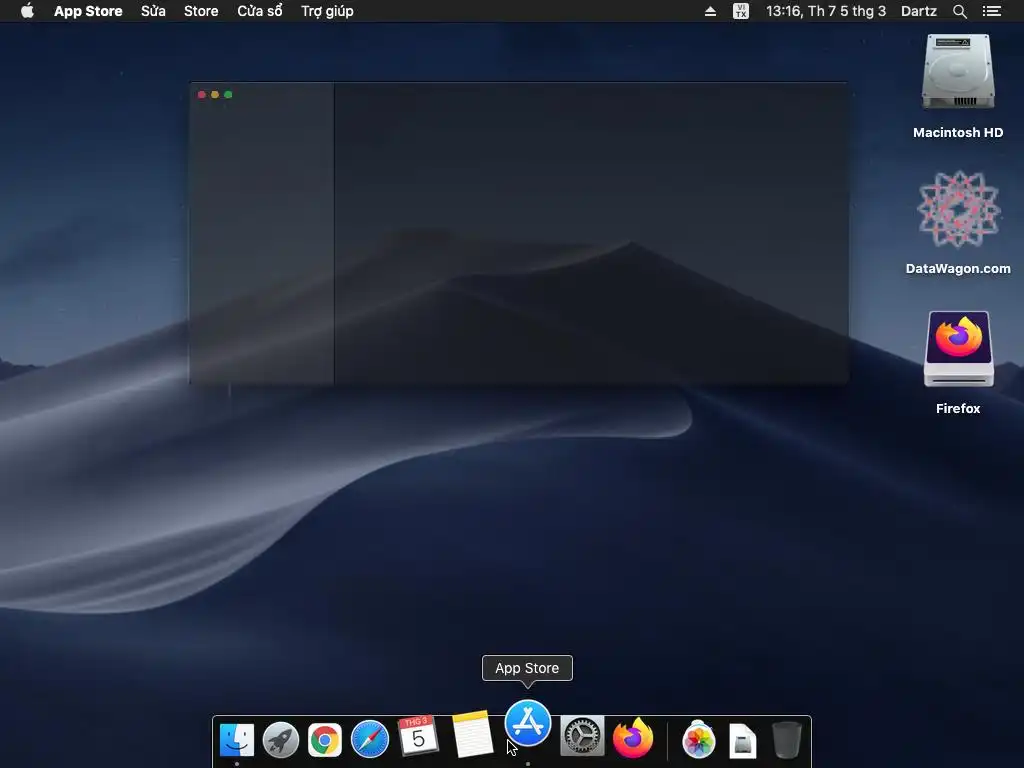Open Photos in the Dock
Viewport: 1024px width, 768px height.
pos(699,740)
